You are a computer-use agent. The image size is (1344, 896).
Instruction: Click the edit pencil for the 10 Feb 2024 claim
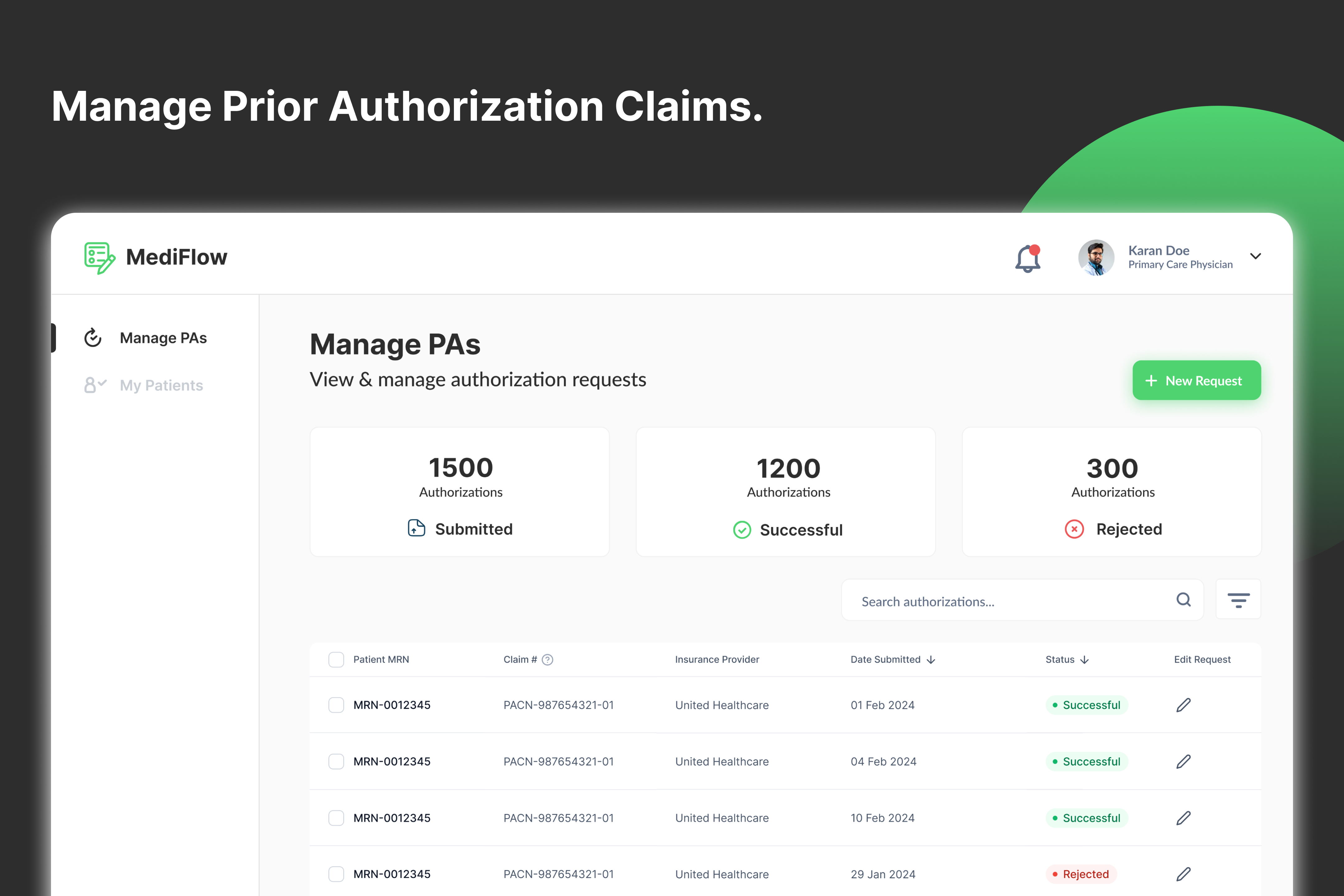coord(1183,818)
